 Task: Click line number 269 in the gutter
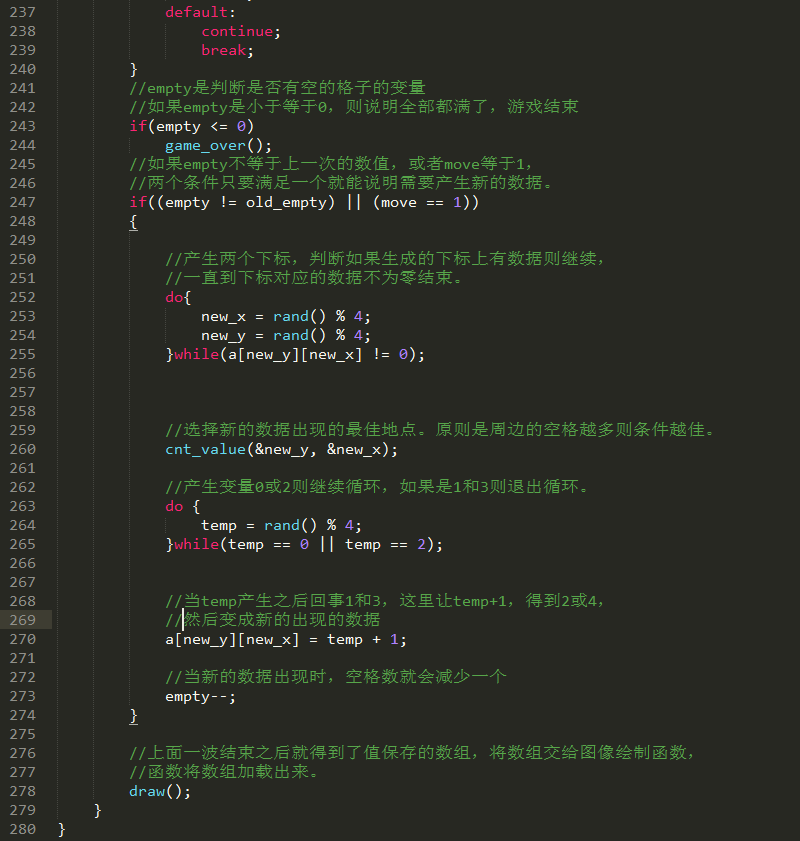(23, 620)
